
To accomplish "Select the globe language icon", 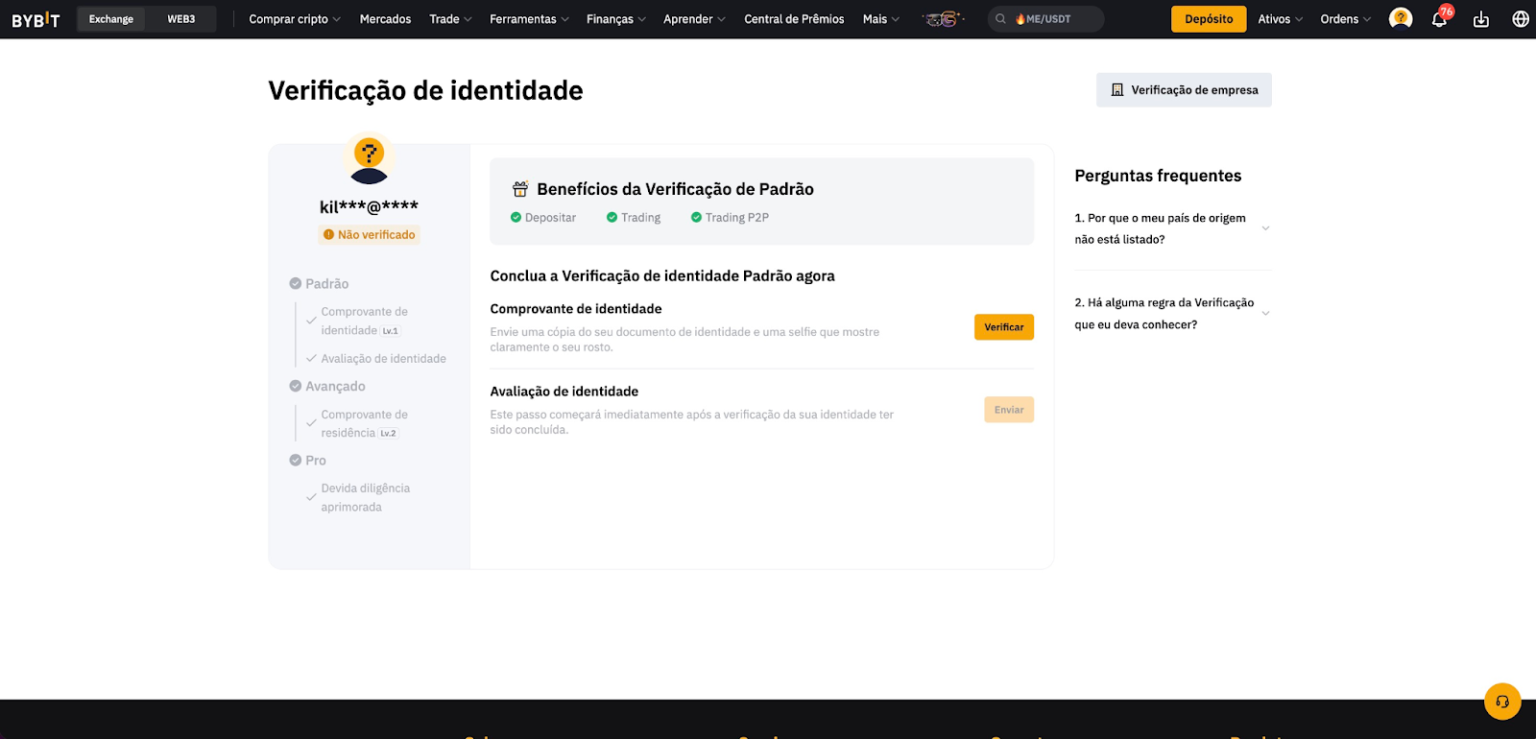I will [x=1518, y=18].
